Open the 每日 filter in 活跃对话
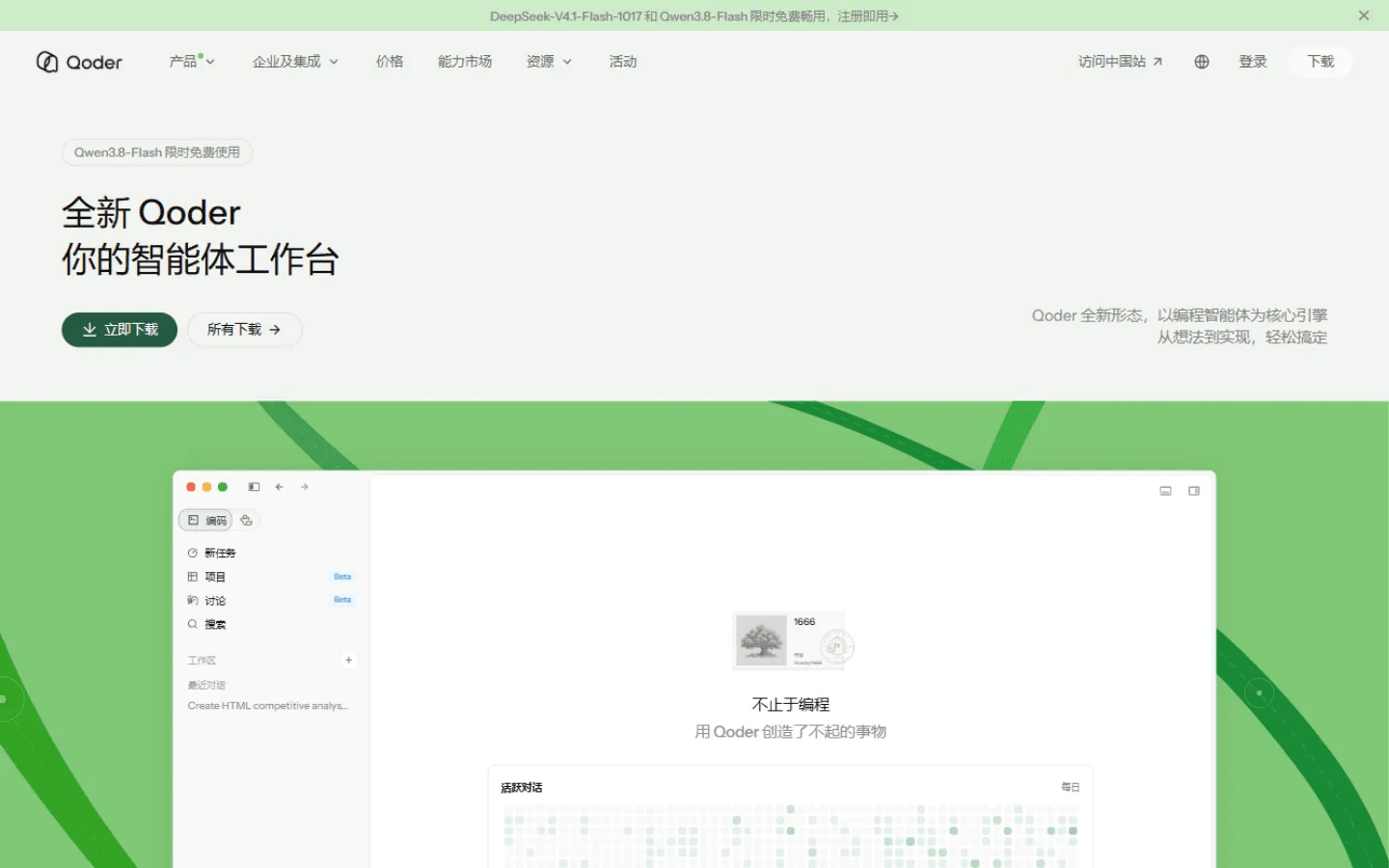 [1071, 788]
